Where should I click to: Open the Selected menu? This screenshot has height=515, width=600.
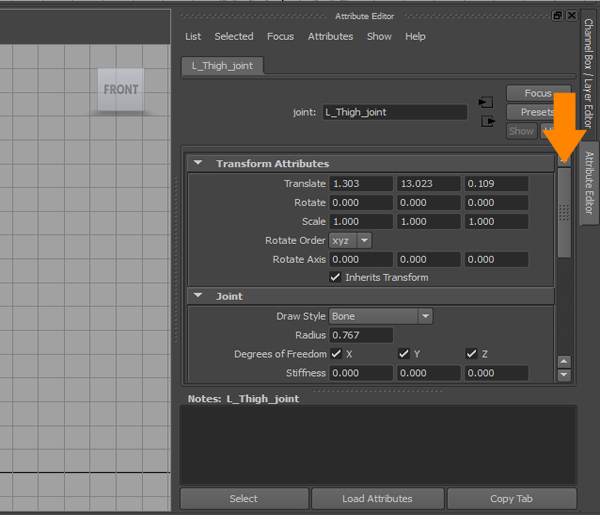click(x=234, y=36)
